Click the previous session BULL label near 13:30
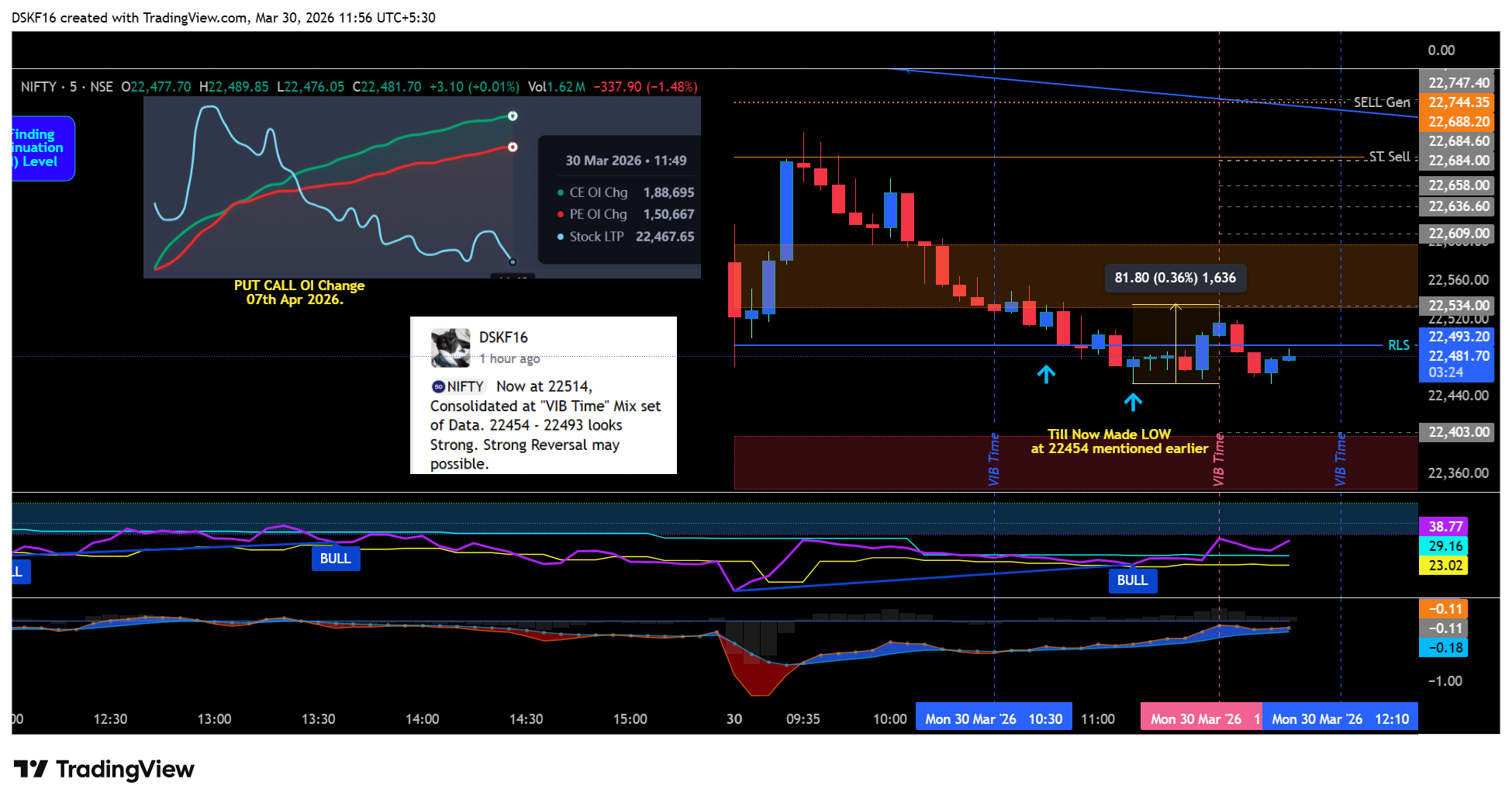 pos(336,559)
